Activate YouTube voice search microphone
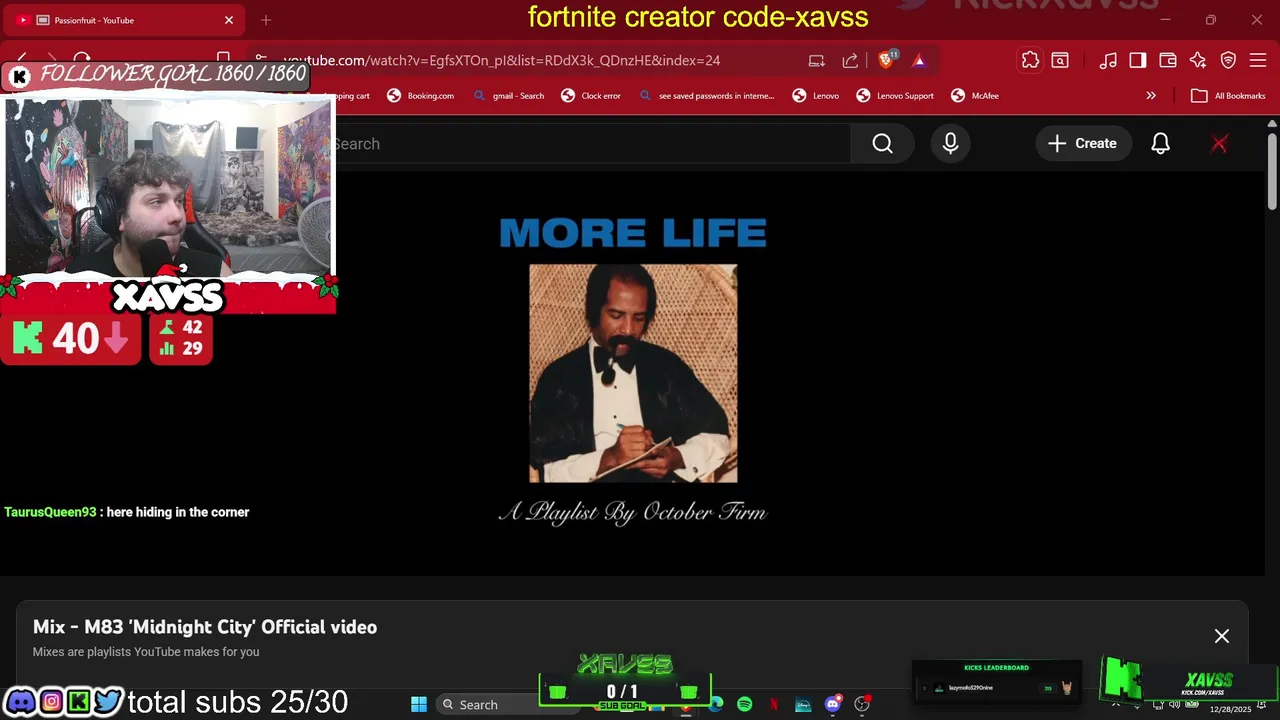 950,144
